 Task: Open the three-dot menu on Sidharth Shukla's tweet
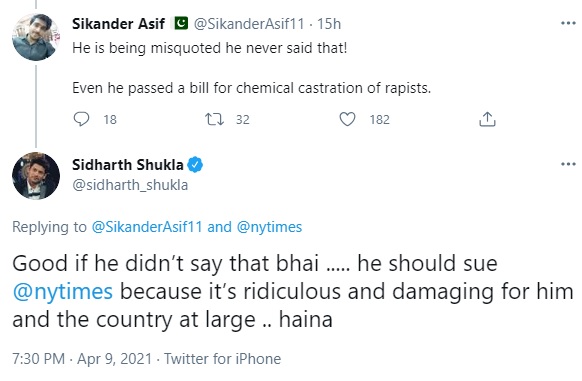tap(568, 164)
